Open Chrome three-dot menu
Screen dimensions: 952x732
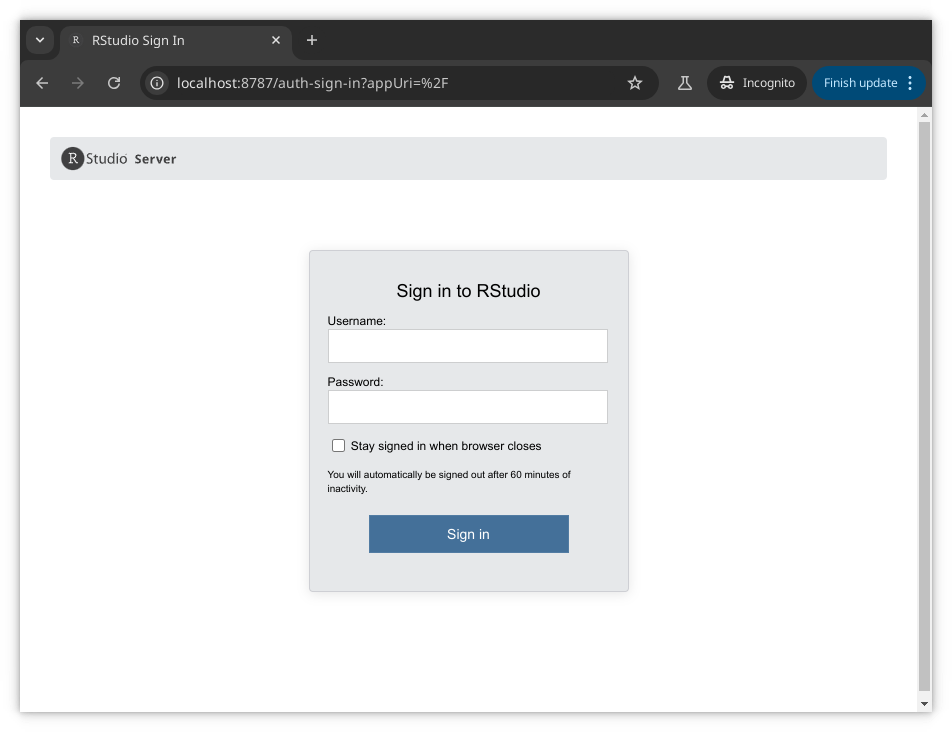tap(910, 83)
